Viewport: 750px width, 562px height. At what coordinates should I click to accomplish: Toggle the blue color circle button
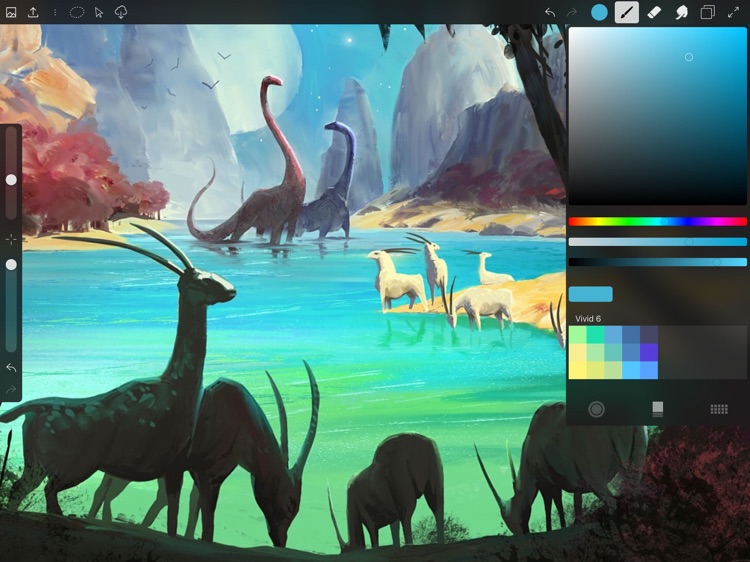[x=599, y=12]
